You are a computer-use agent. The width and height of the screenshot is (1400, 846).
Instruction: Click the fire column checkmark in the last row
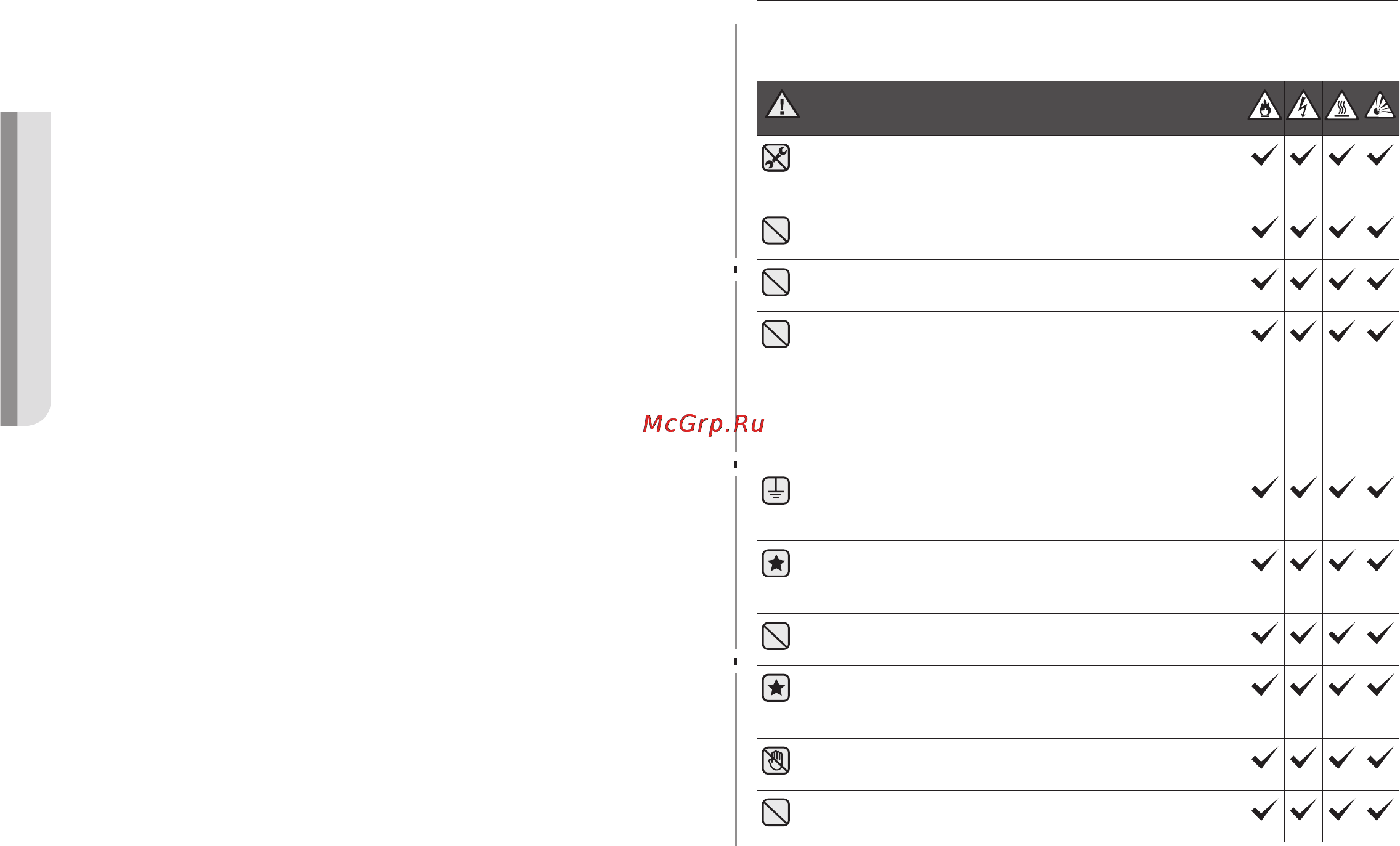1264,809
